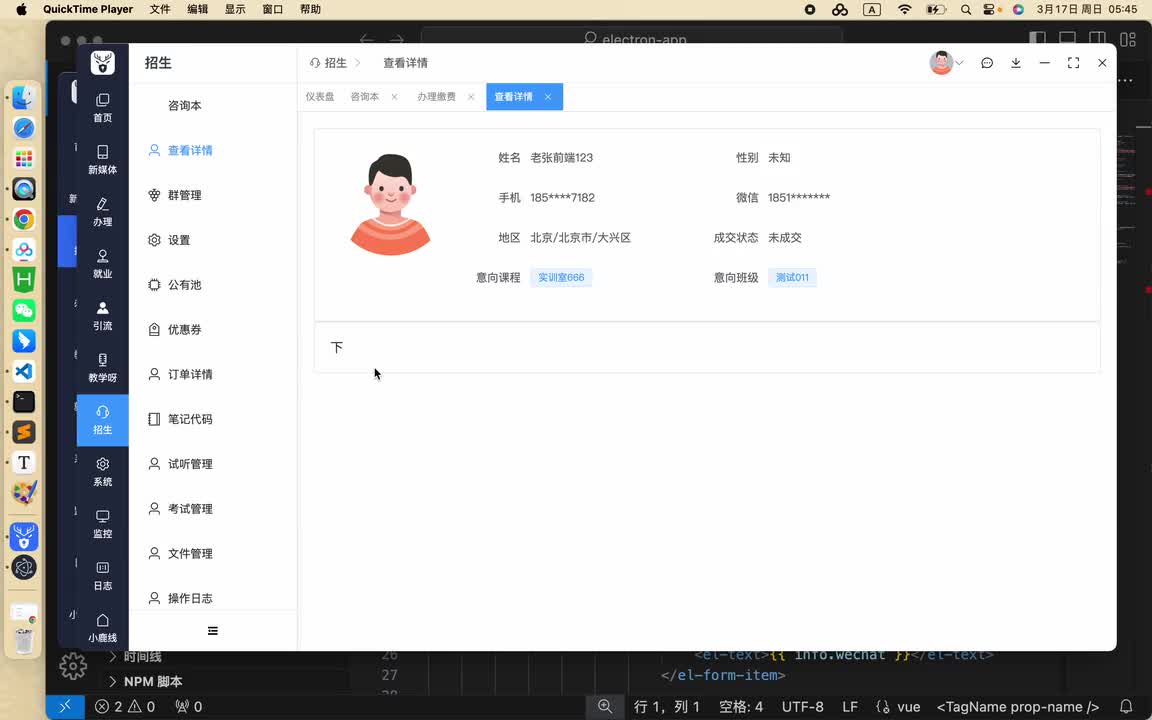
Task: Open the 新媒体 section in dark sidebar
Action: click(x=102, y=159)
